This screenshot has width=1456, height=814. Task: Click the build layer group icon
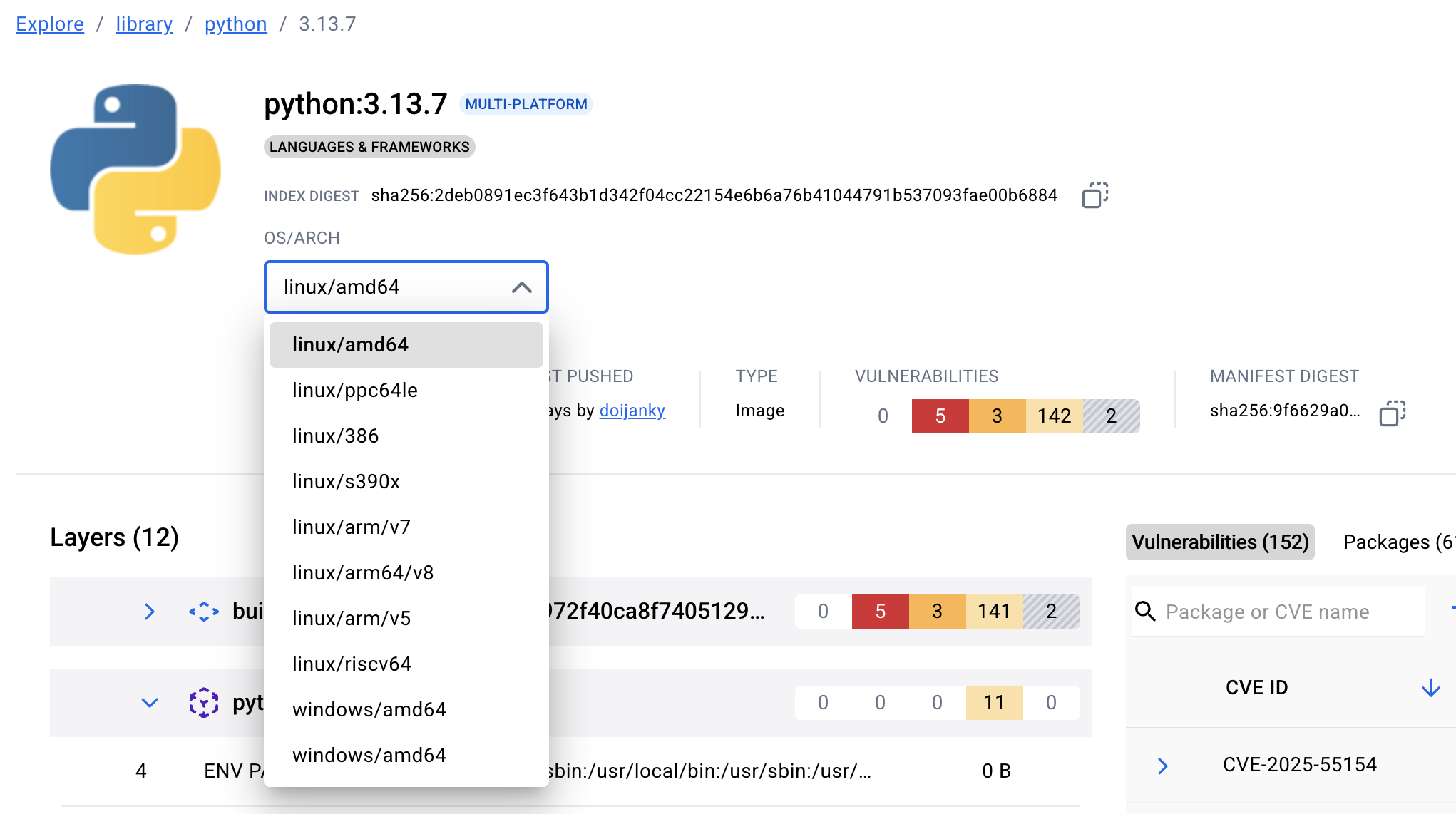click(x=204, y=612)
